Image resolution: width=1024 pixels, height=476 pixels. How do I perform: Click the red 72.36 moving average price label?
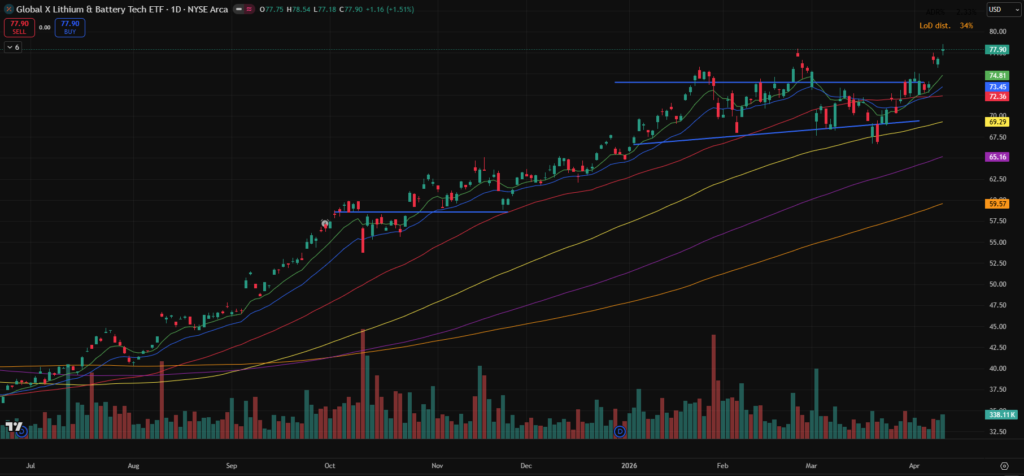point(996,96)
